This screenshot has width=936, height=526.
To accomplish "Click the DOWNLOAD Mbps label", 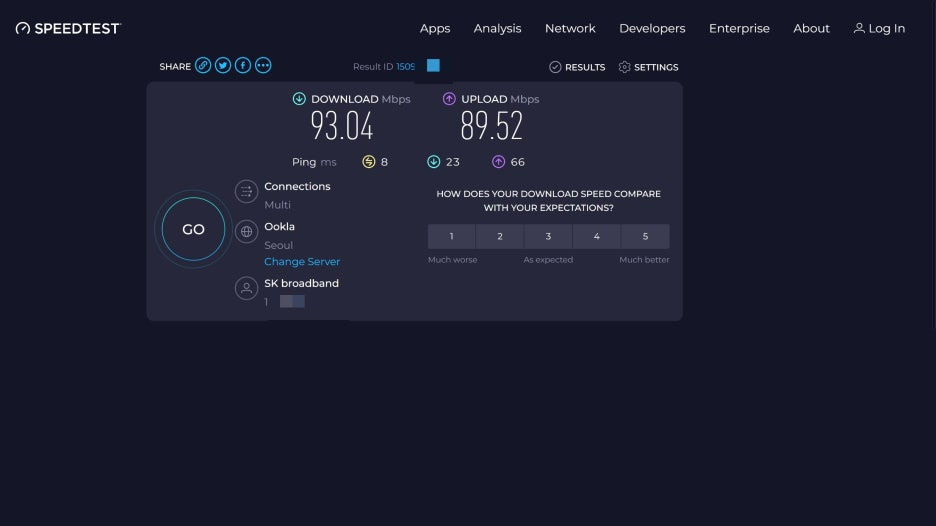I will pos(361,99).
